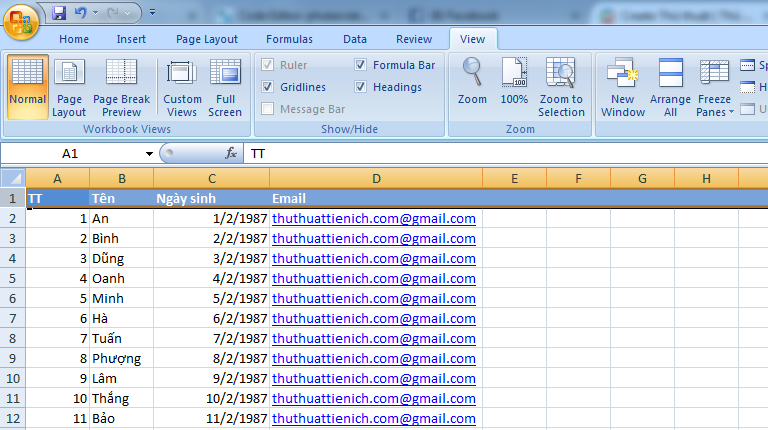768x430 pixels.
Task: Enter Full Screen mode
Action: click(225, 87)
